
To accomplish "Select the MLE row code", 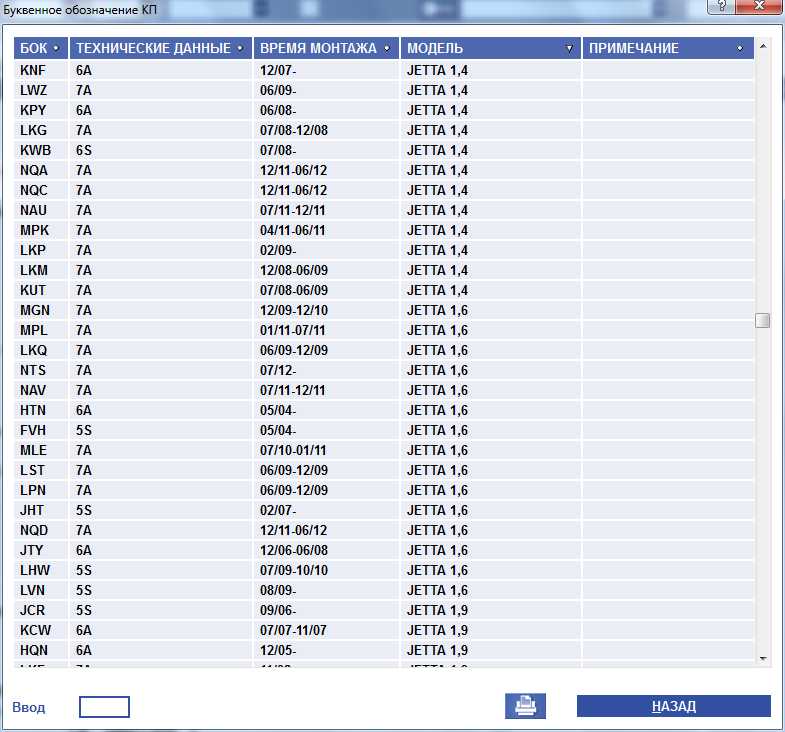I will [34, 451].
